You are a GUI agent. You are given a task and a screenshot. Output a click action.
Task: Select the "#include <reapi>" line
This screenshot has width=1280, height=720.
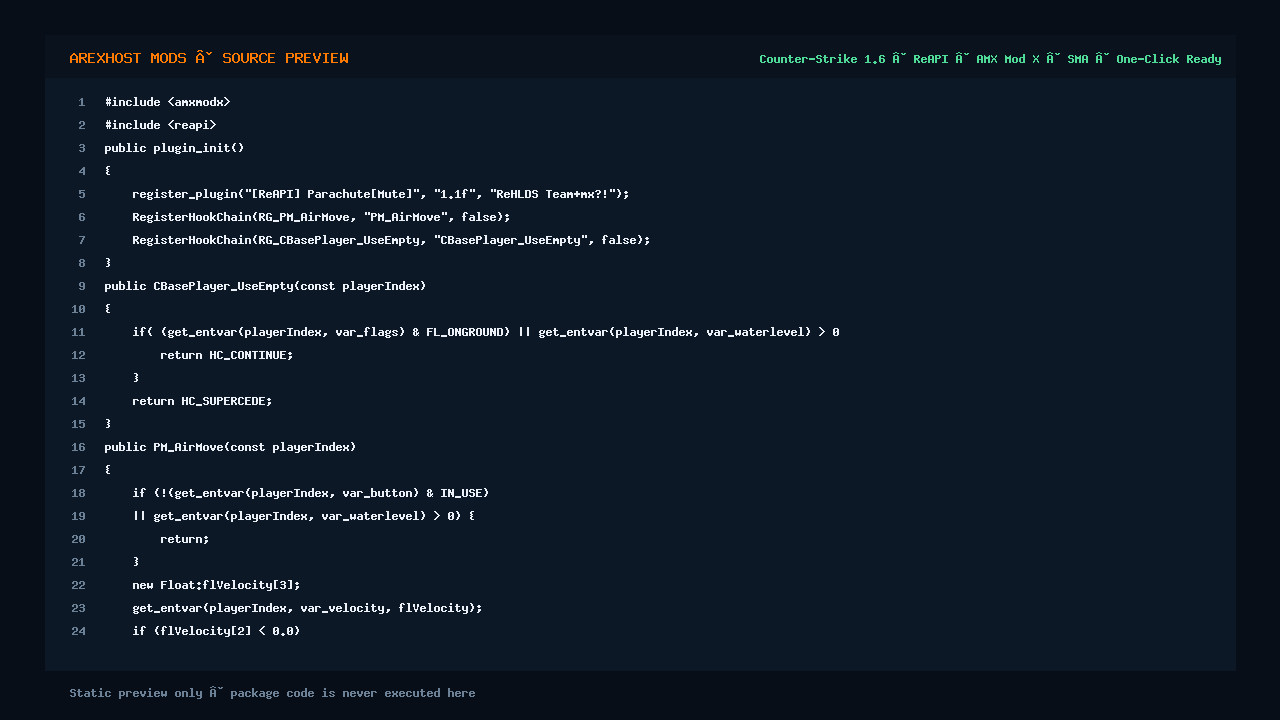[x=161, y=125]
